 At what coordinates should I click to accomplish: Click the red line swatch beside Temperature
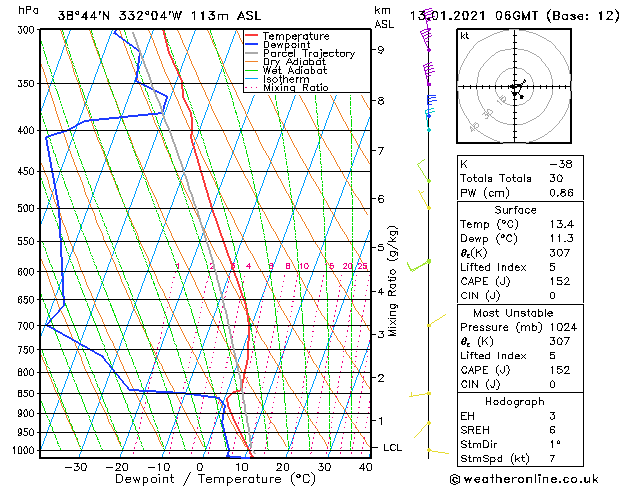(x=251, y=36)
